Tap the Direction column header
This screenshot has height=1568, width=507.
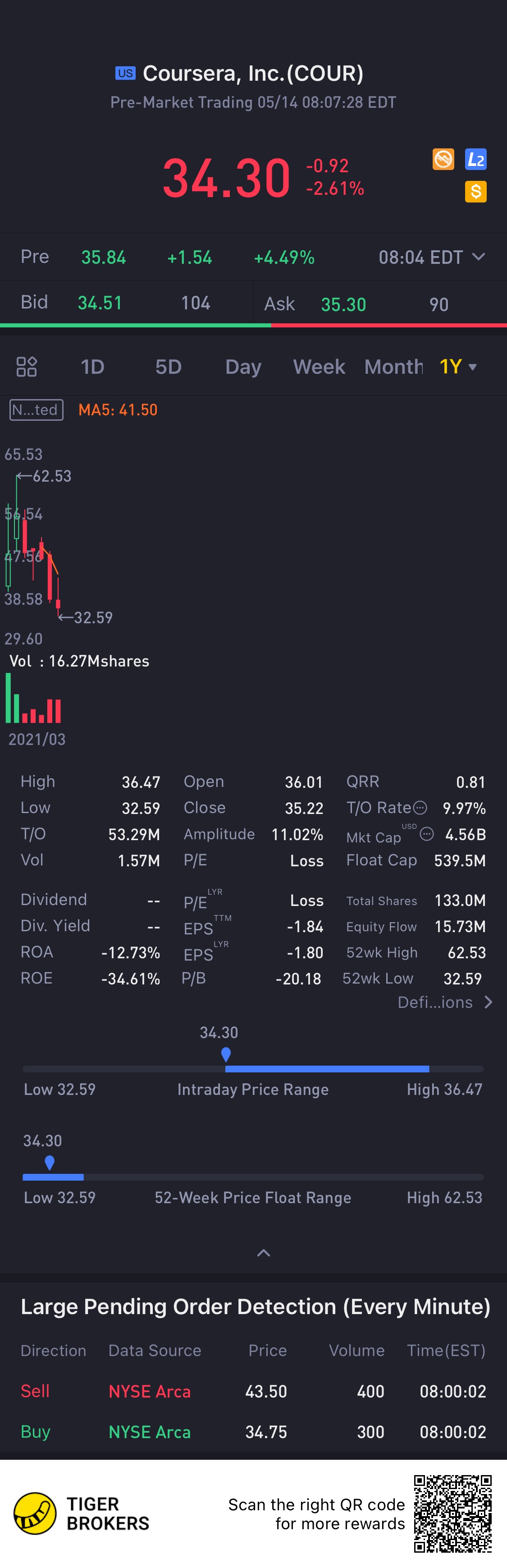pos(54,1351)
